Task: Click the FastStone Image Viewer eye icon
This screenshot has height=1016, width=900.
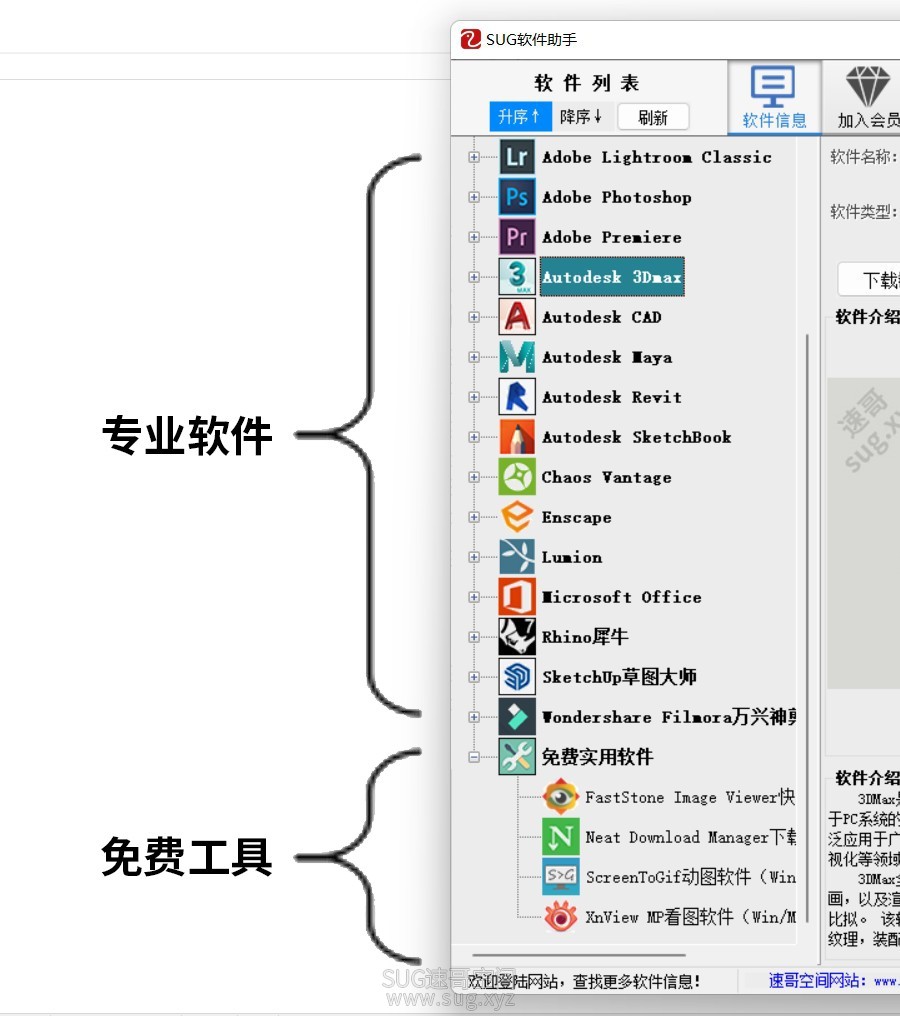Action: point(560,796)
